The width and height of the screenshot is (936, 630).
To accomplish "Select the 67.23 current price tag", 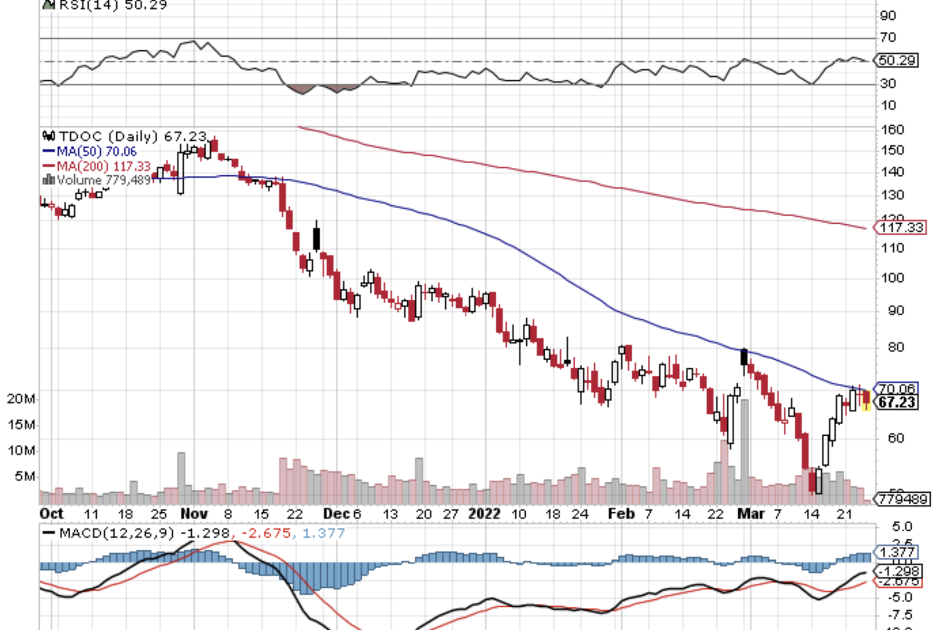I will (x=895, y=402).
